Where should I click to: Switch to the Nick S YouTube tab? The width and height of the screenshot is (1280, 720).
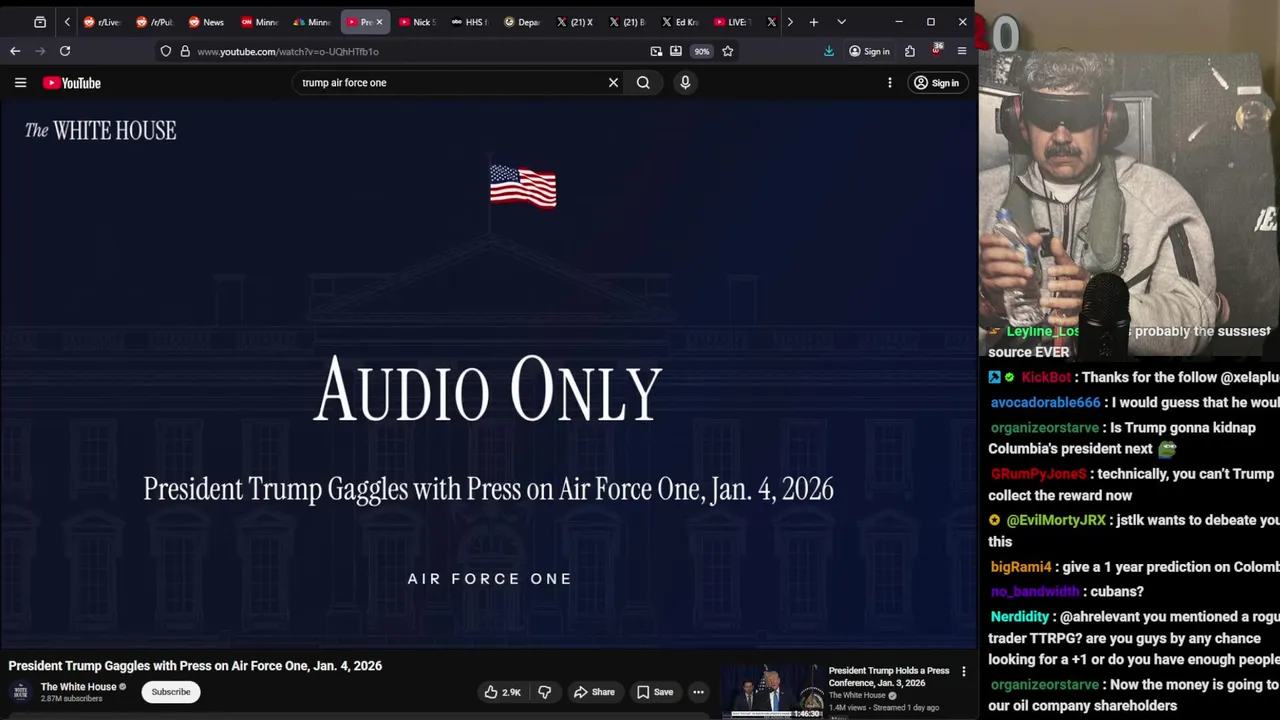(417, 22)
